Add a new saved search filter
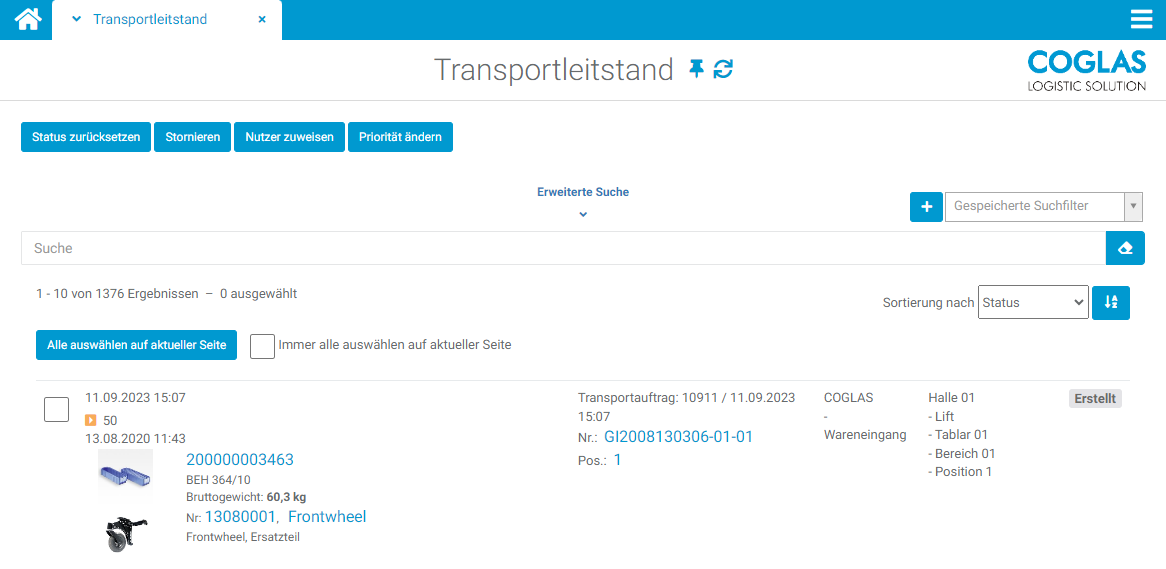This screenshot has width=1166, height=569. pyautogui.click(x=926, y=207)
